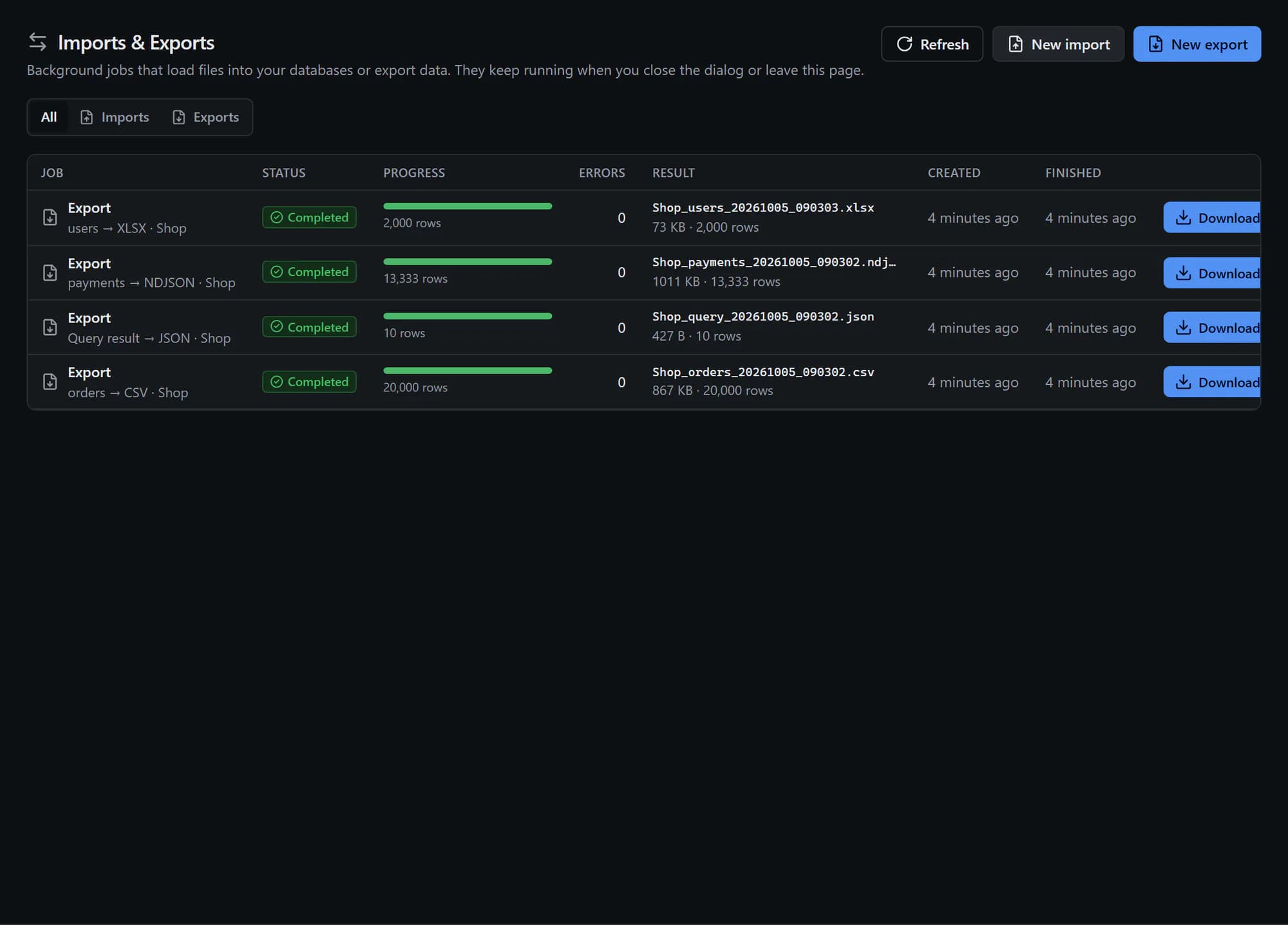Viewport: 1288px width, 925px height.
Task: Select filename Shop_query_20261005_090302.json
Action: pyautogui.click(x=763, y=317)
